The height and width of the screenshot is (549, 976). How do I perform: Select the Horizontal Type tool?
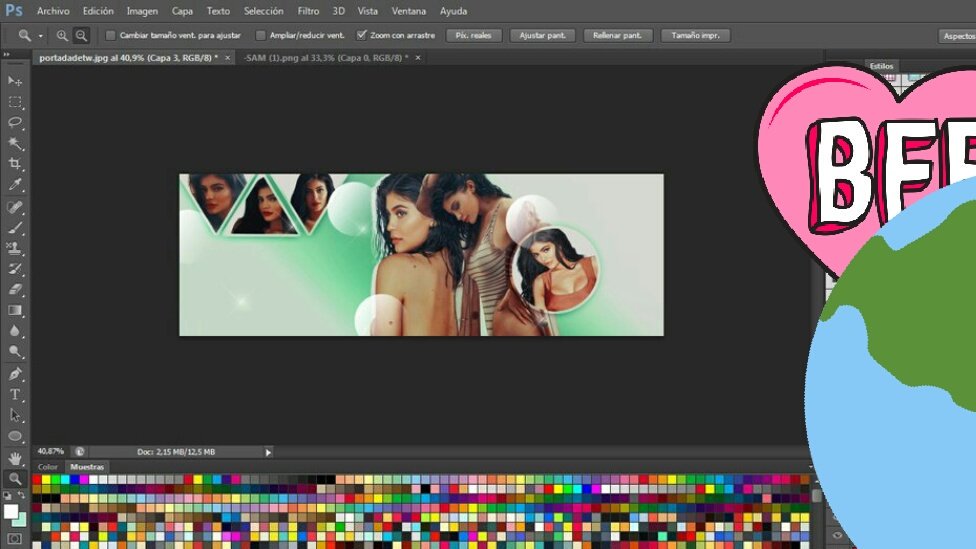tap(15, 395)
